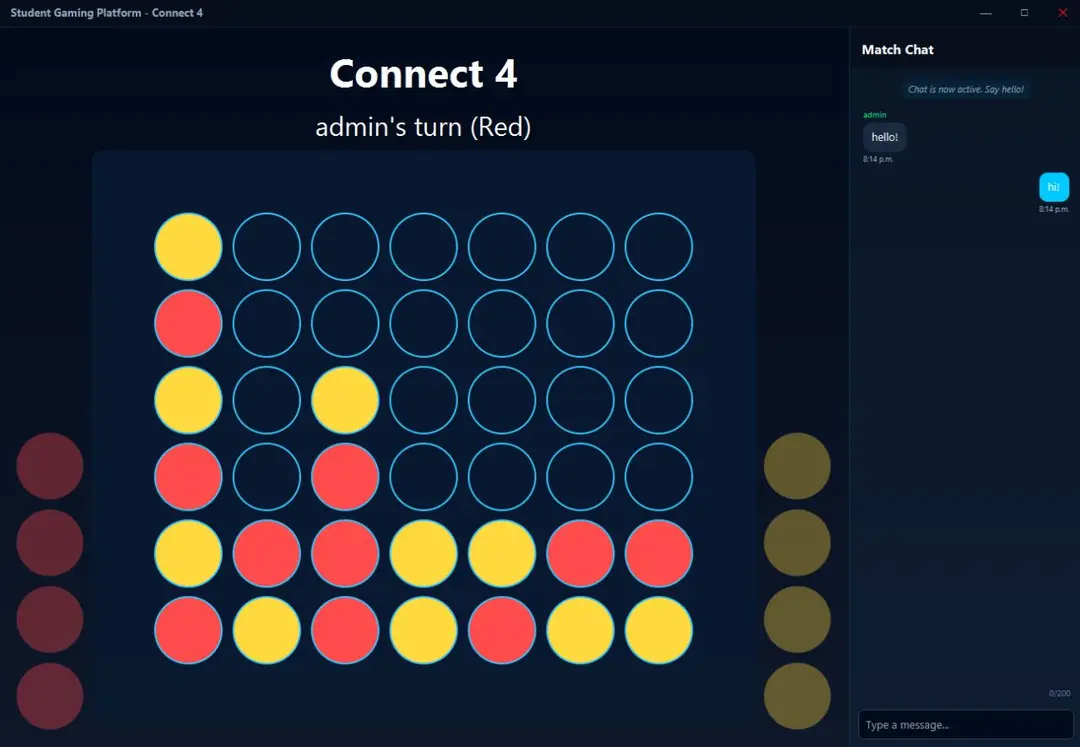Click the 'Student Gaming Platform - Connect 4' window title
Viewport: 1080px width, 747px height.
(107, 12)
